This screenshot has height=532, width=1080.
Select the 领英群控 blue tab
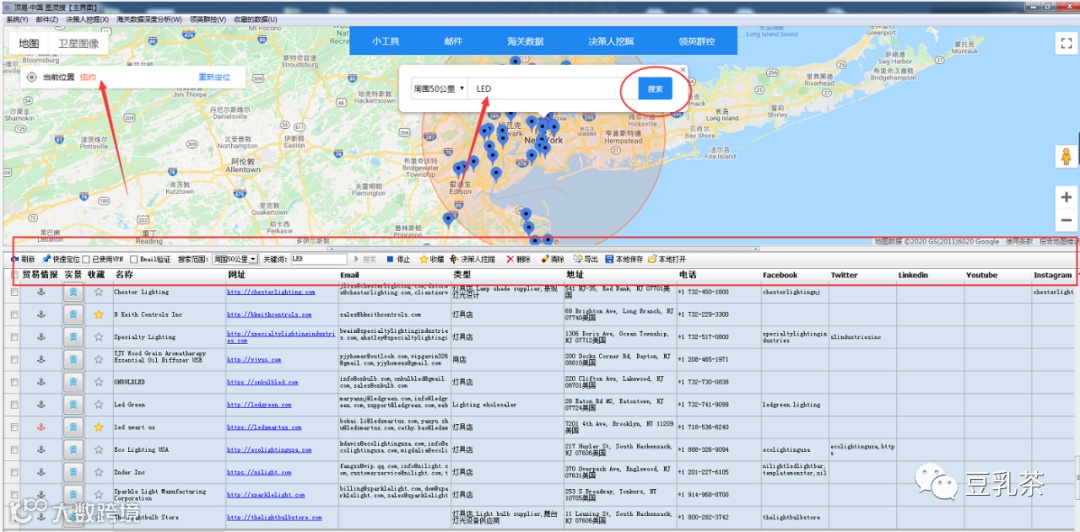pos(696,41)
